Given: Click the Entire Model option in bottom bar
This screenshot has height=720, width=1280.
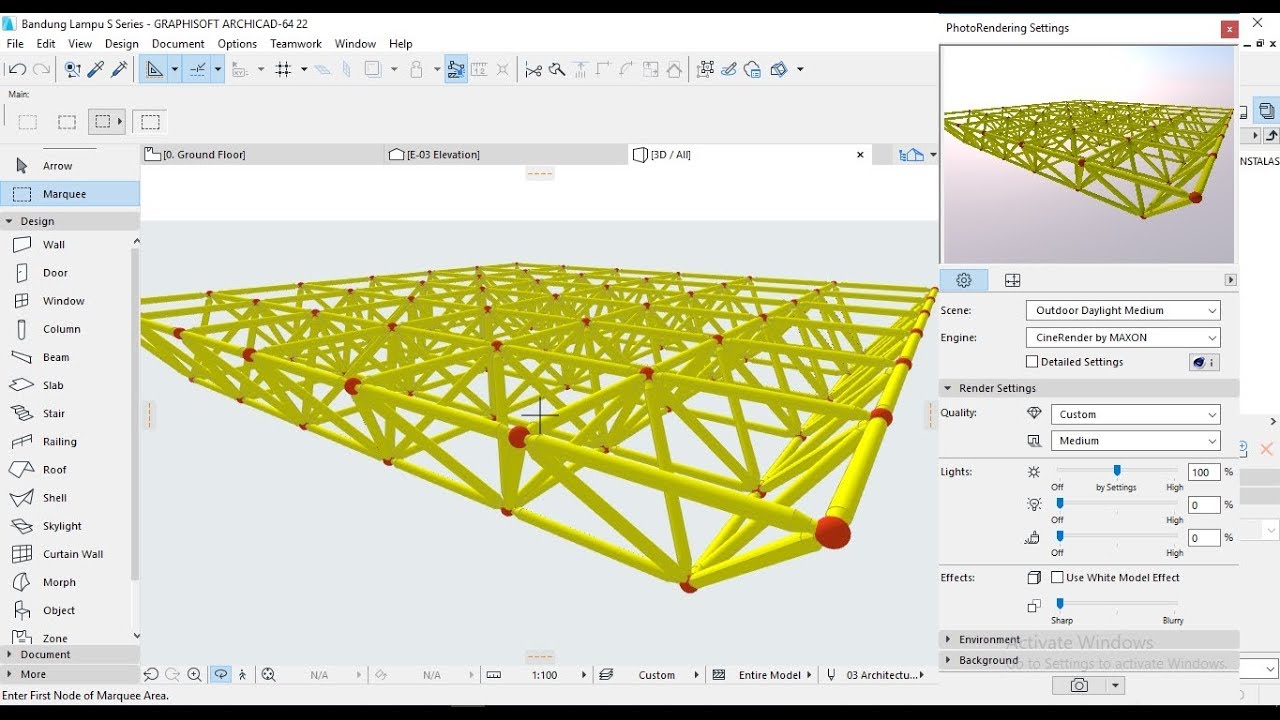Looking at the screenshot, I should tap(769, 675).
